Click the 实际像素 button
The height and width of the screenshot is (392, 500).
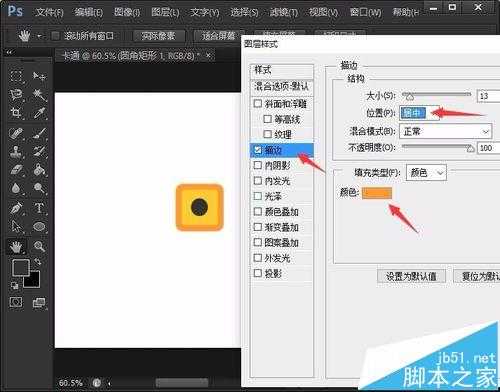[159, 36]
